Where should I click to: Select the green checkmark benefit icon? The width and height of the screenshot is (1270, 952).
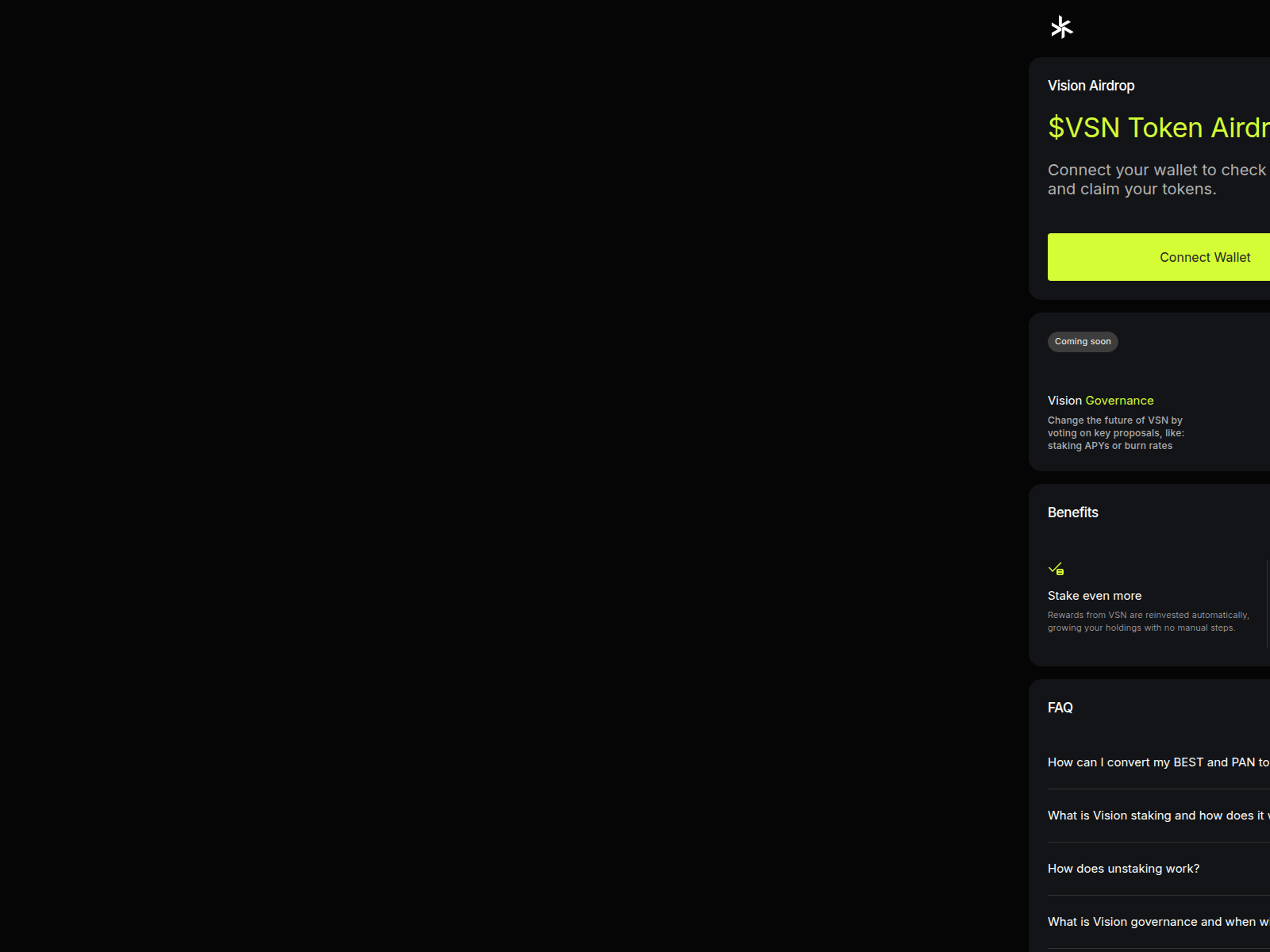[1057, 568]
